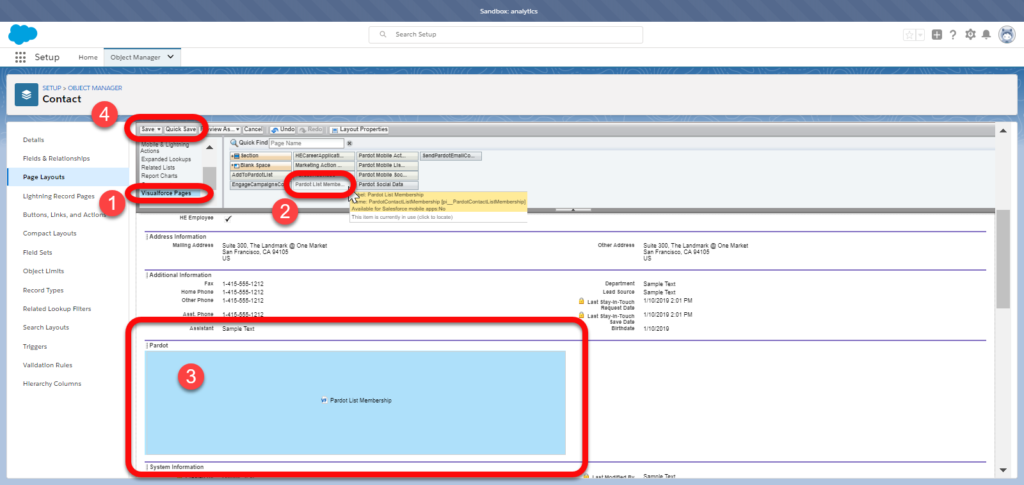
Task: Expand the Object Manager tab chevron
Action: pyautogui.click(x=171, y=57)
